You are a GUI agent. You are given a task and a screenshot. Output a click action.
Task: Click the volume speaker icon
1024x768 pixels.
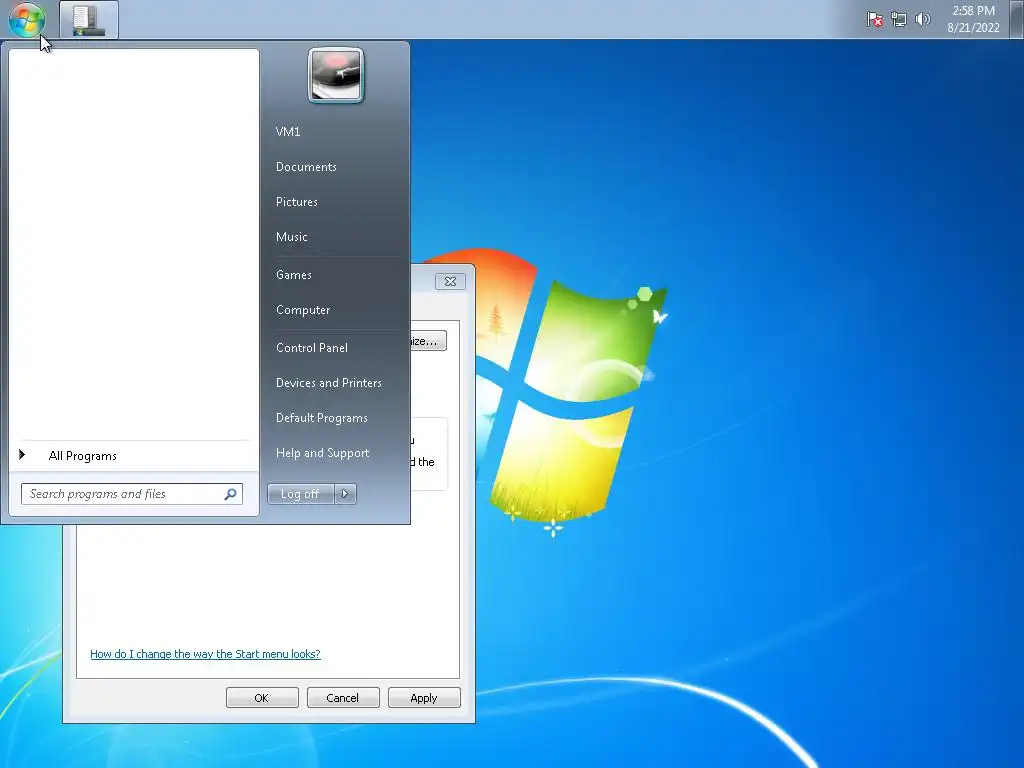(922, 19)
